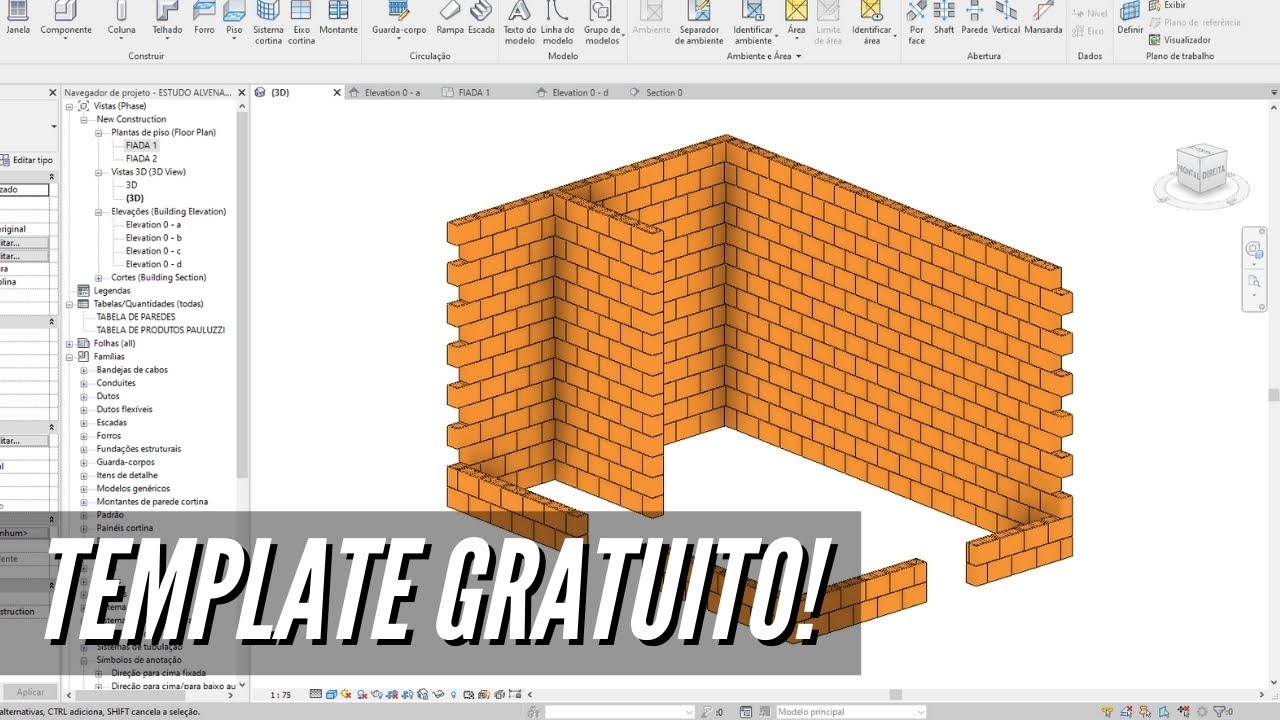Select the Legendas item in browser
1280x720 pixels.
coord(112,291)
